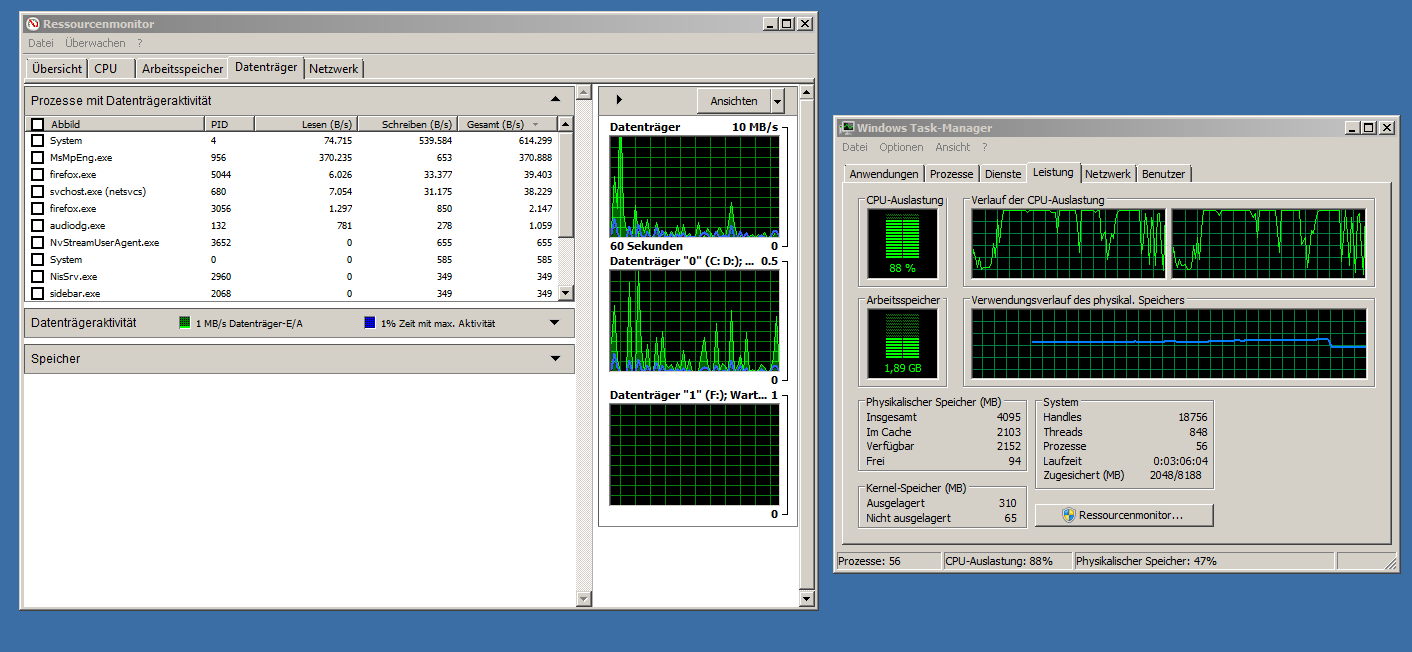
Task: Click the process list scroll up arrow
Action: coord(565,124)
